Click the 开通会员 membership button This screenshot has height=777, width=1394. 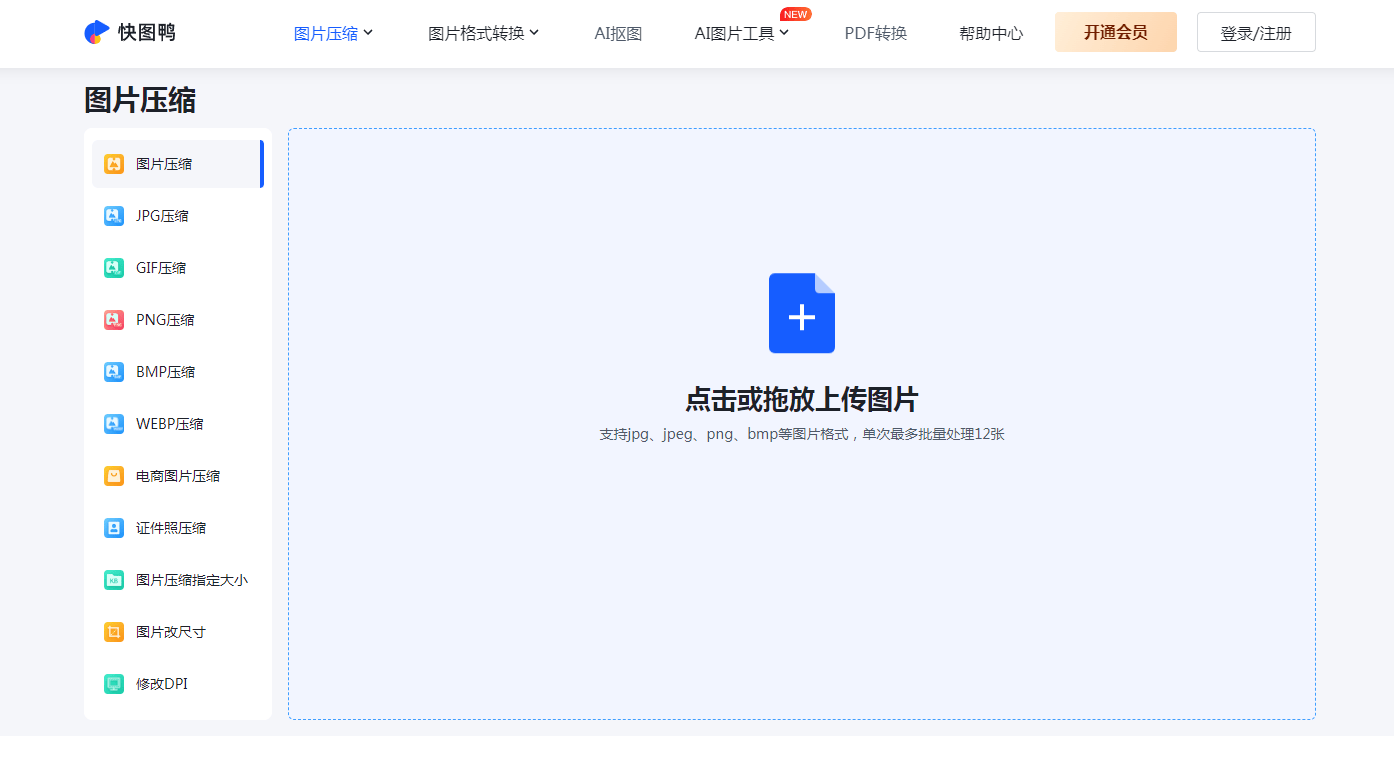(x=1115, y=32)
